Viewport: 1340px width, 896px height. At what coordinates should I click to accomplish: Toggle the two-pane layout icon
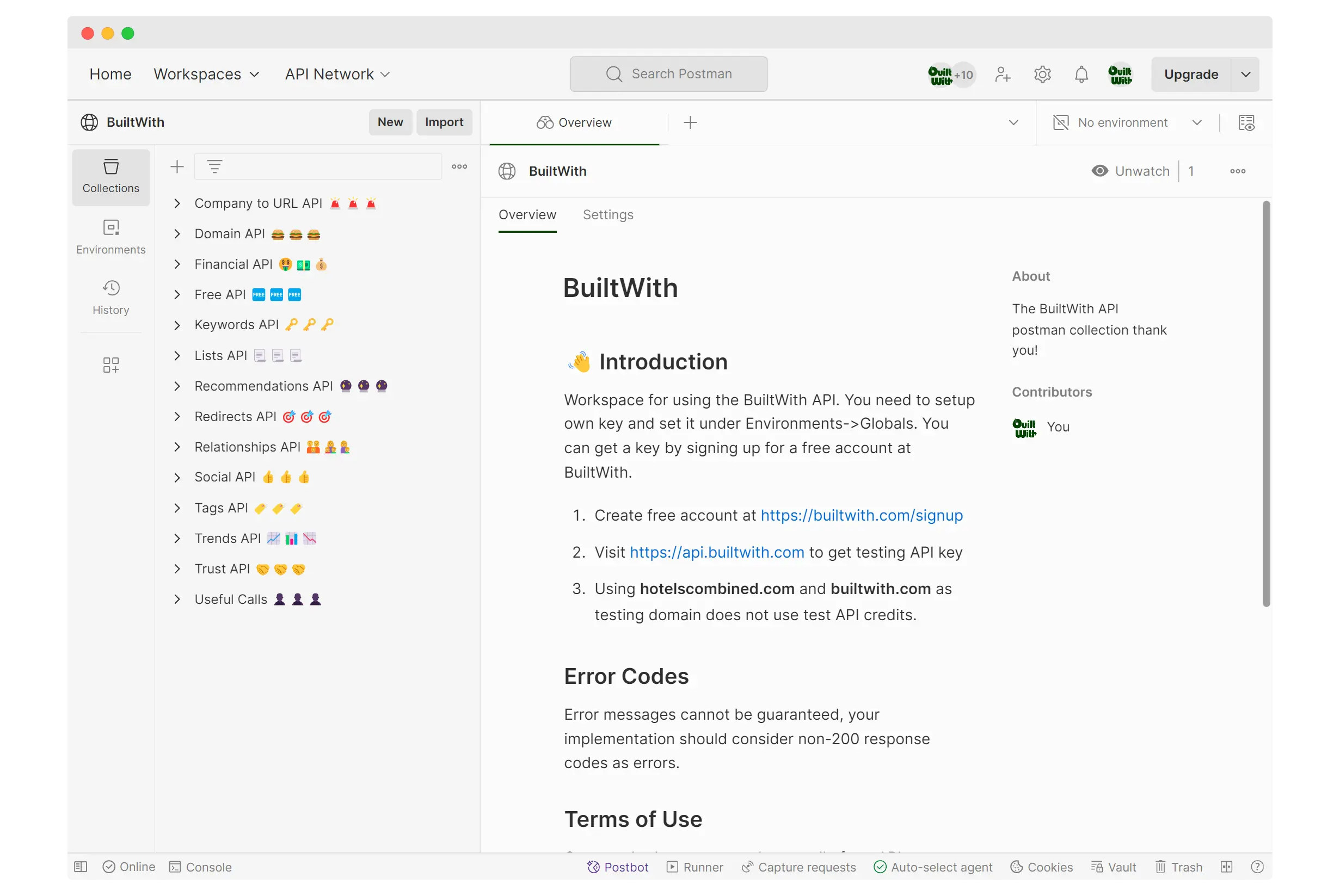pos(1226,867)
